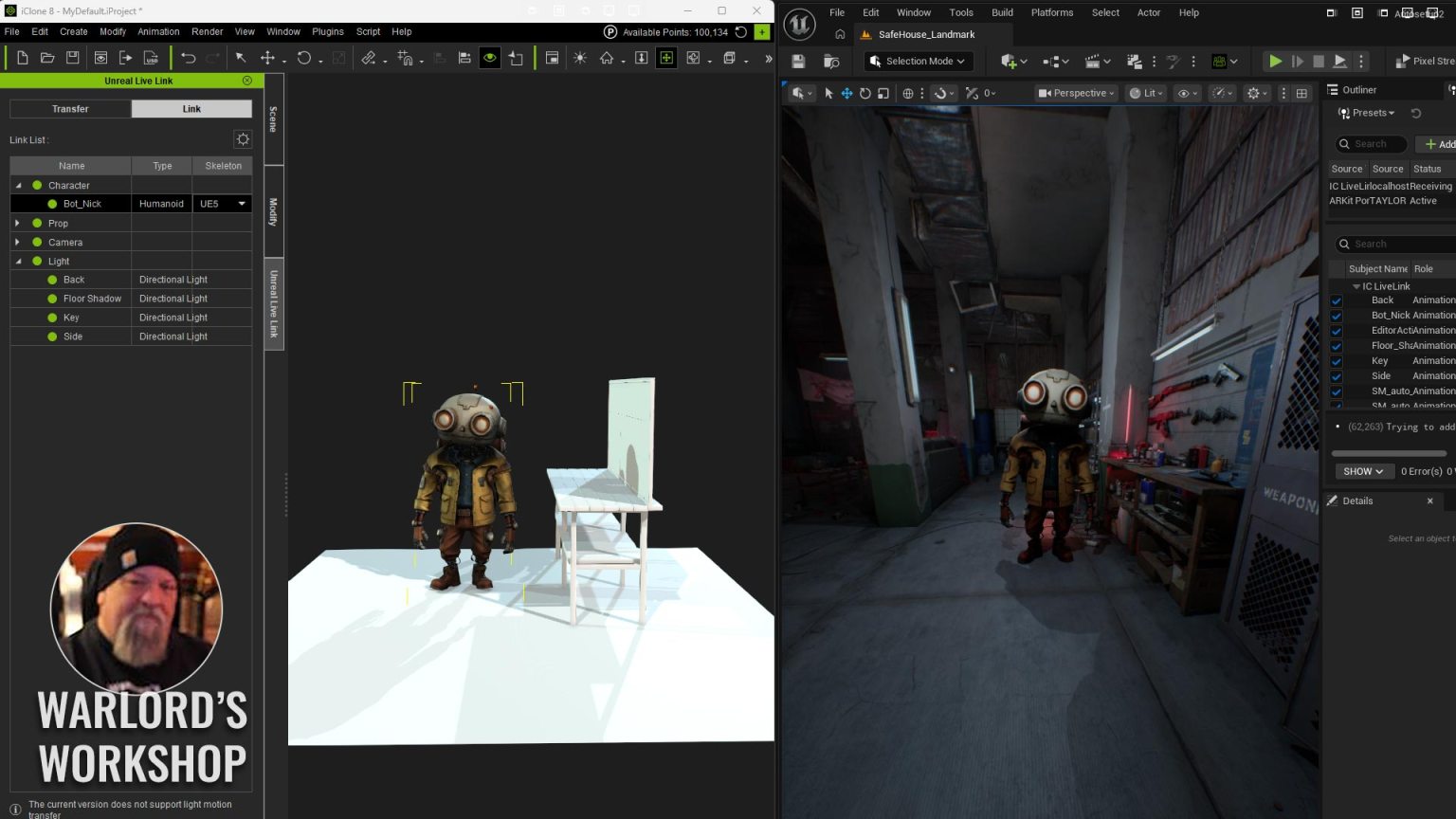Click the Link List settings gear icon
Screen dimensions: 1456x819
pyautogui.click(x=243, y=139)
